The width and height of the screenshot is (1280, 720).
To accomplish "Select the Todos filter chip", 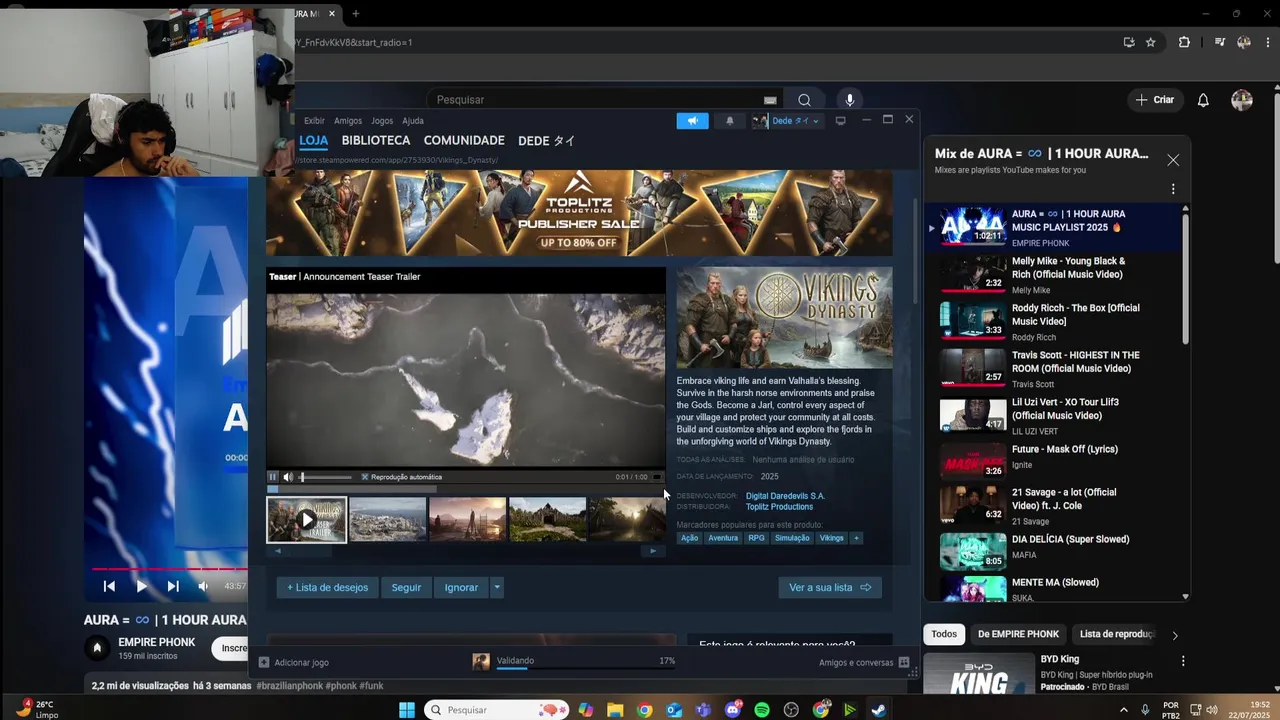I will 944,634.
